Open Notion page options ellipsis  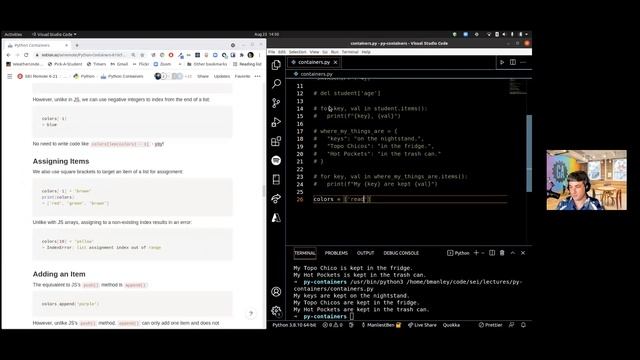pyautogui.click(x=257, y=76)
